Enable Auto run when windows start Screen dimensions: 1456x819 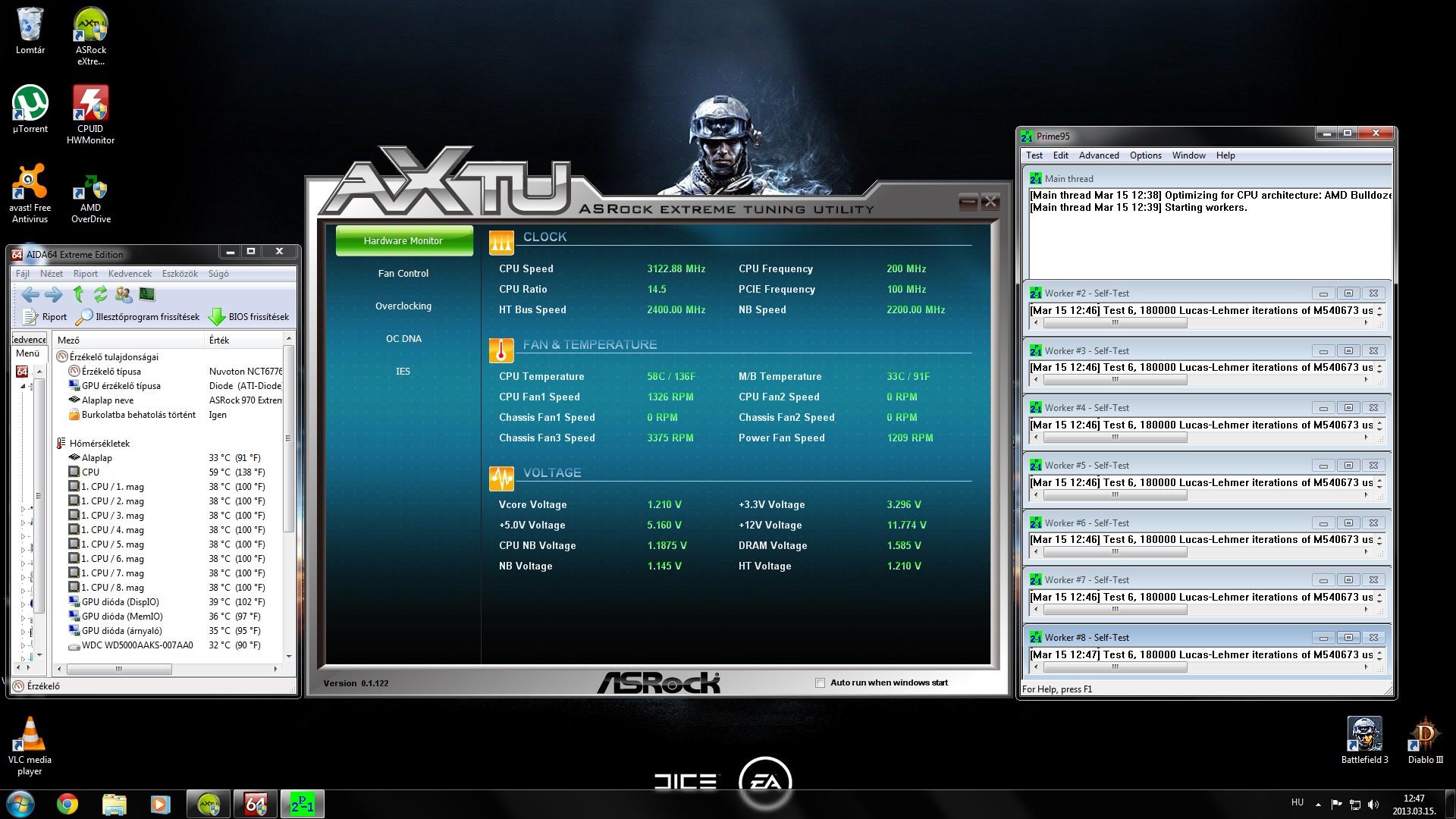tap(820, 683)
